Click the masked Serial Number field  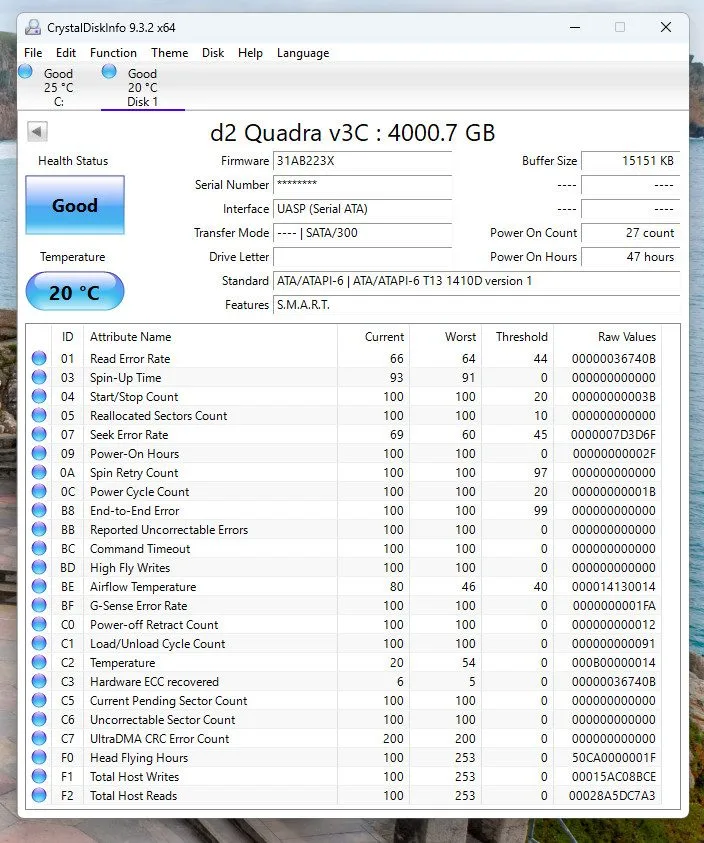tap(362, 185)
